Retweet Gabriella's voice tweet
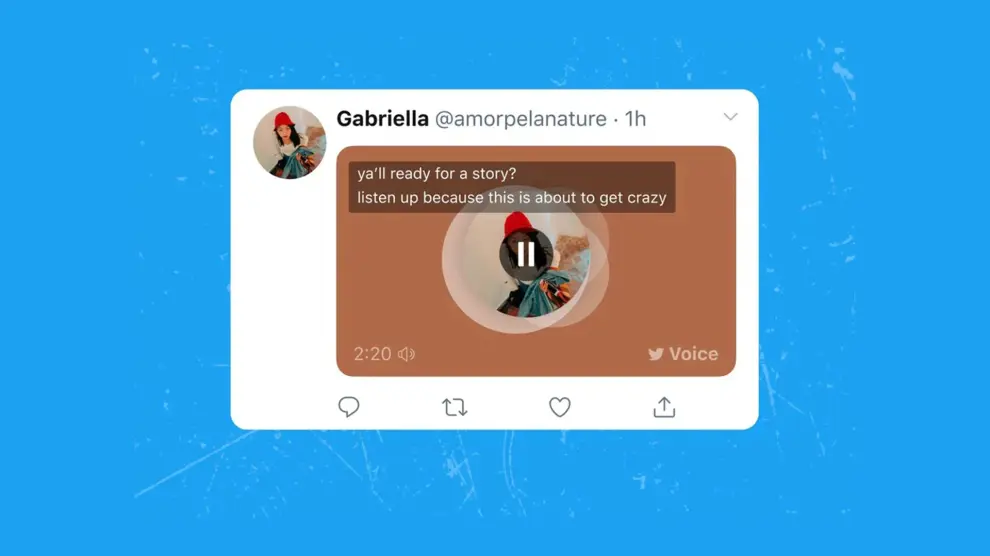 [455, 407]
